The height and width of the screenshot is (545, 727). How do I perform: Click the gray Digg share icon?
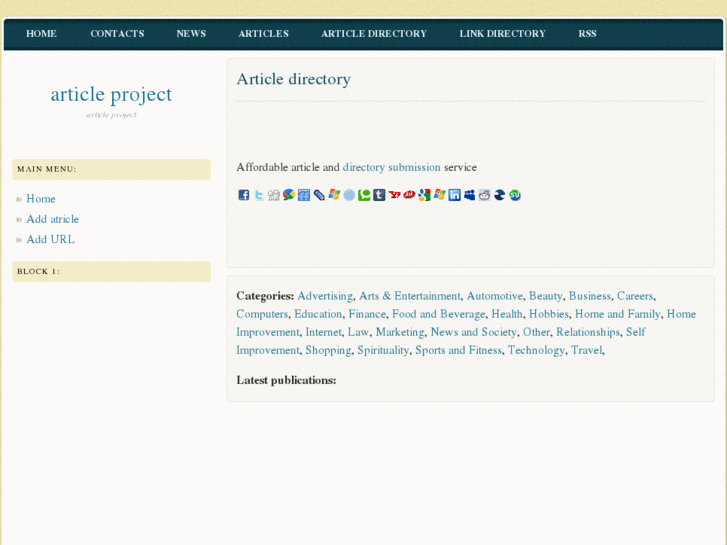(274, 195)
